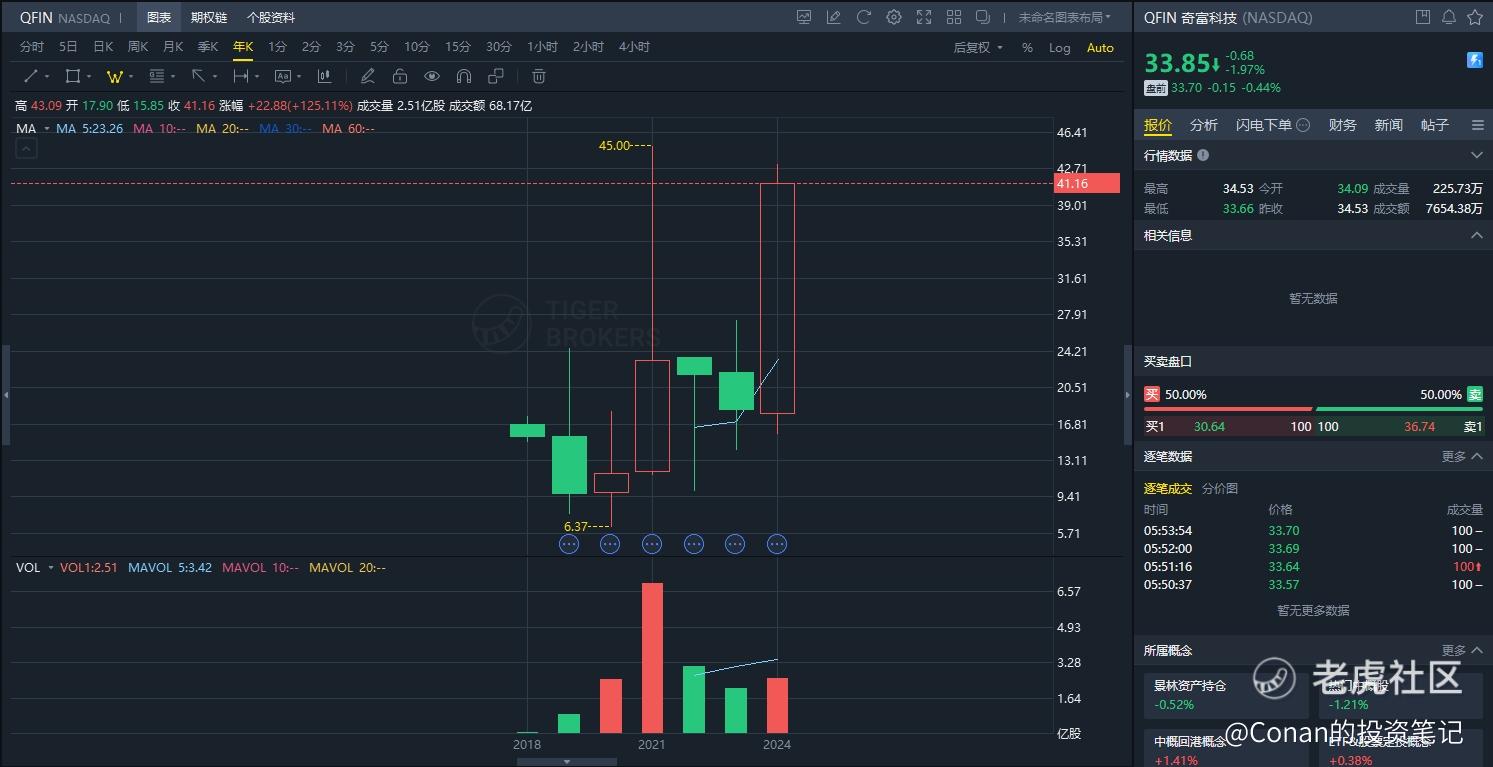Screen dimensions: 1493x767
Task: Select the arrow annotation tool
Action: coord(198,76)
